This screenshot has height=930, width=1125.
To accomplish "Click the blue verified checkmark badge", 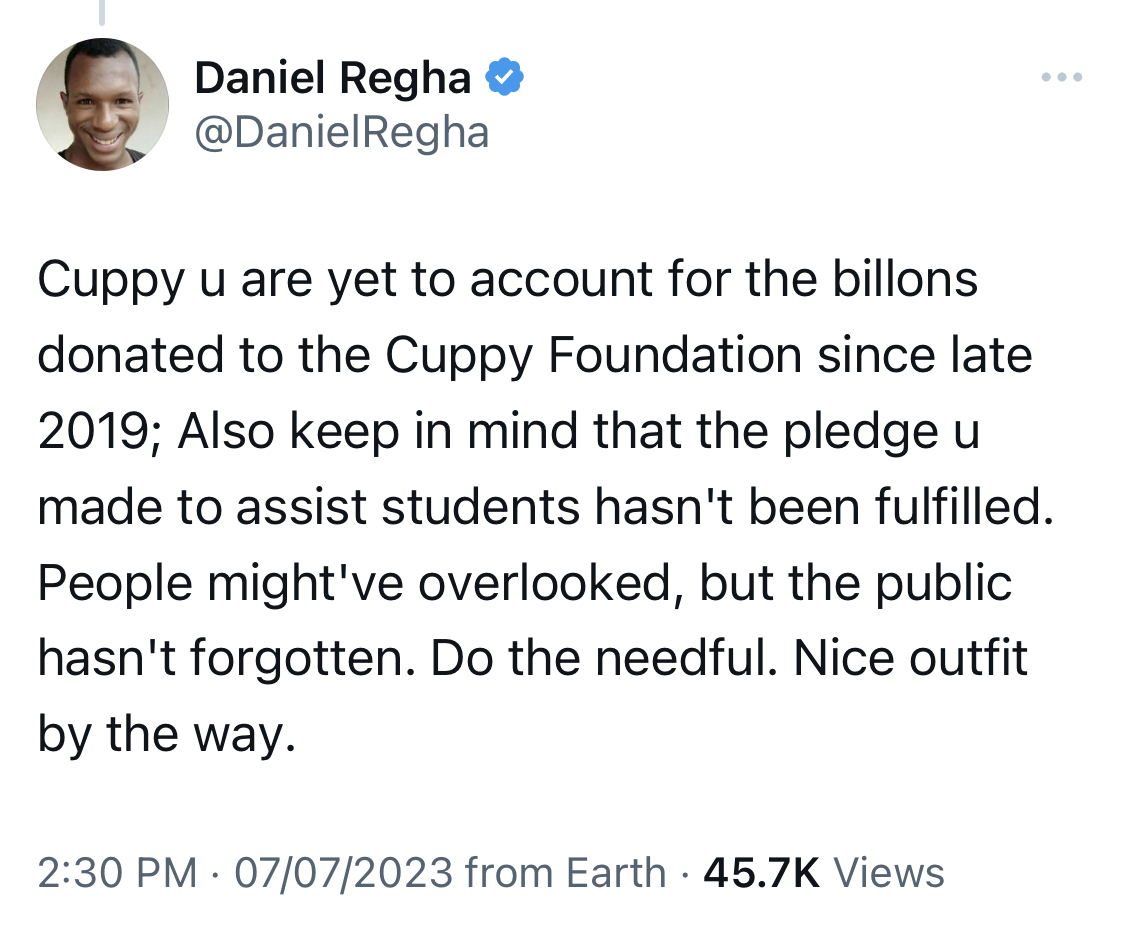I will click(505, 77).
